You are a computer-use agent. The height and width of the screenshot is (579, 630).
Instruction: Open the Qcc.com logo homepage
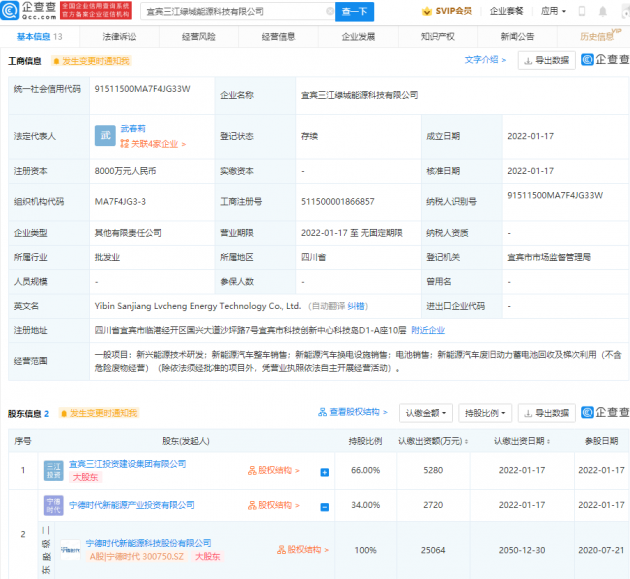29,10
